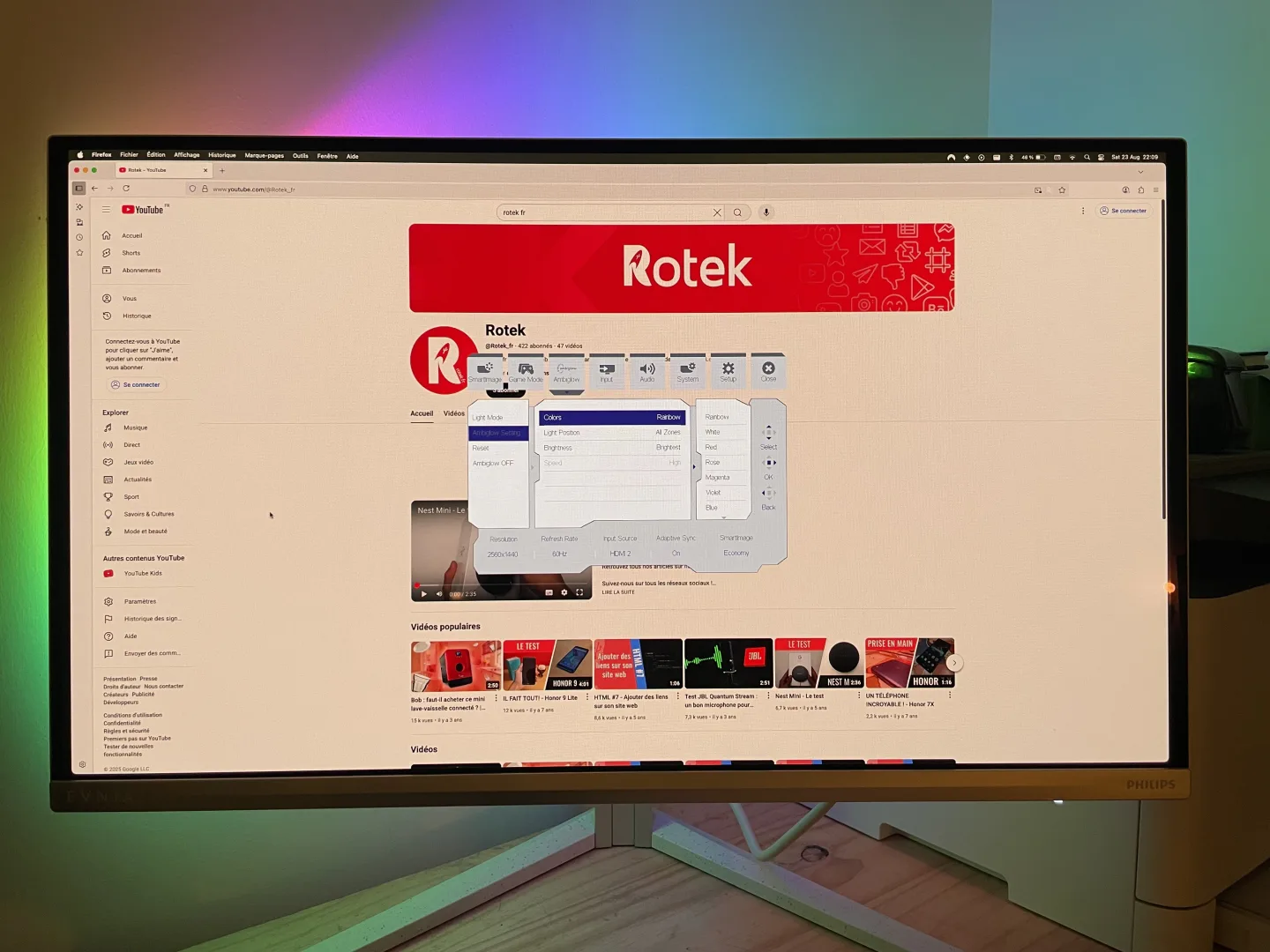Image resolution: width=1270 pixels, height=952 pixels.
Task: Enter fullscreen on the featured video
Action: click(x=579, y=592)
